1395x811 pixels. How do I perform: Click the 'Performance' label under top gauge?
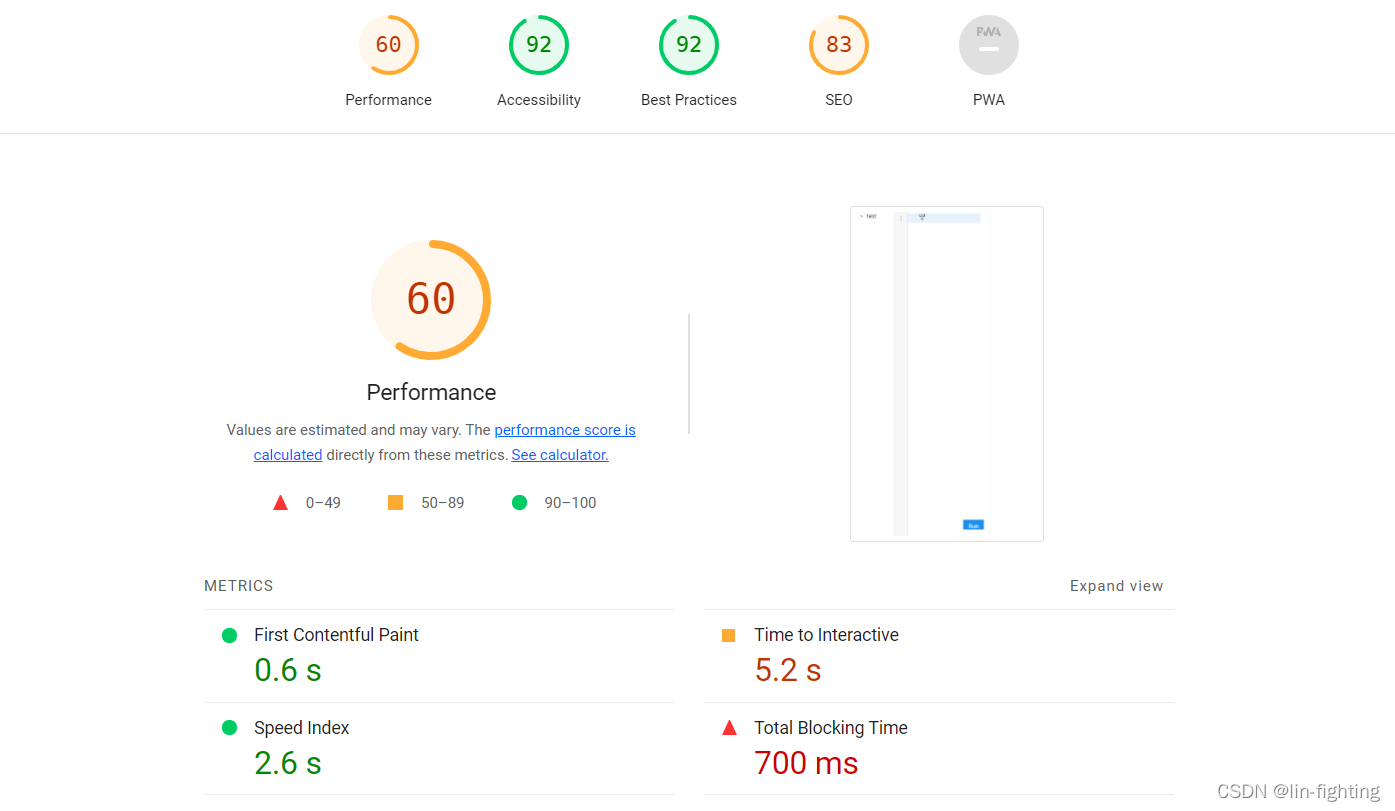tap(389, 100)
